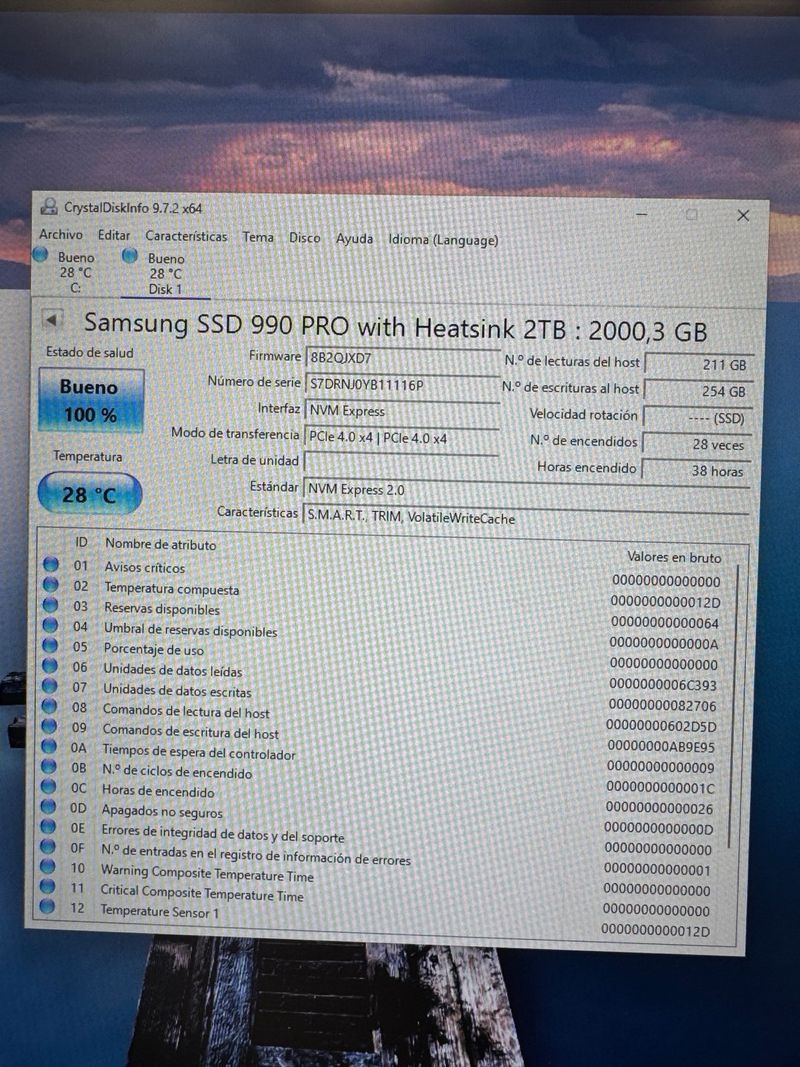Click the Modo de transferencia field
Image resolution: width=800 pixels, height=1067 pixels.
click(401, 438)
